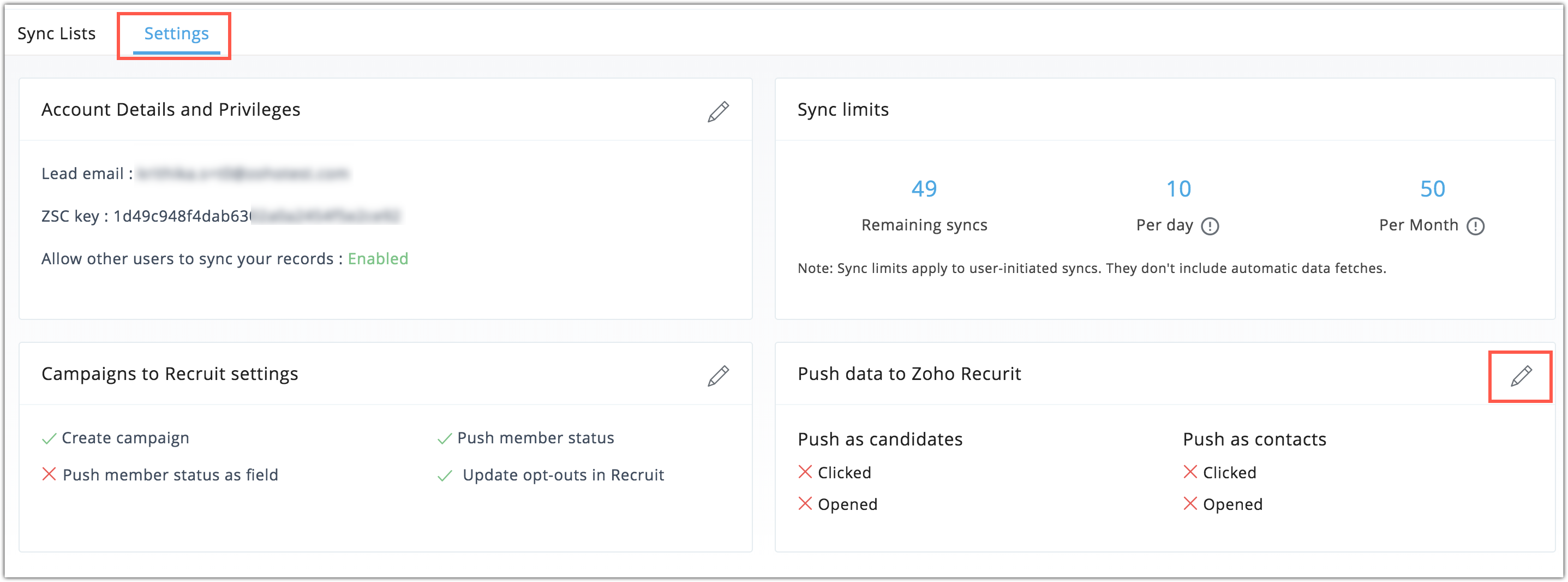The width and height of the screenshot is (1568, 582).
Task: Switch to the Sync Lists tab
Action: pyautogui.click(x=57, y=33)
